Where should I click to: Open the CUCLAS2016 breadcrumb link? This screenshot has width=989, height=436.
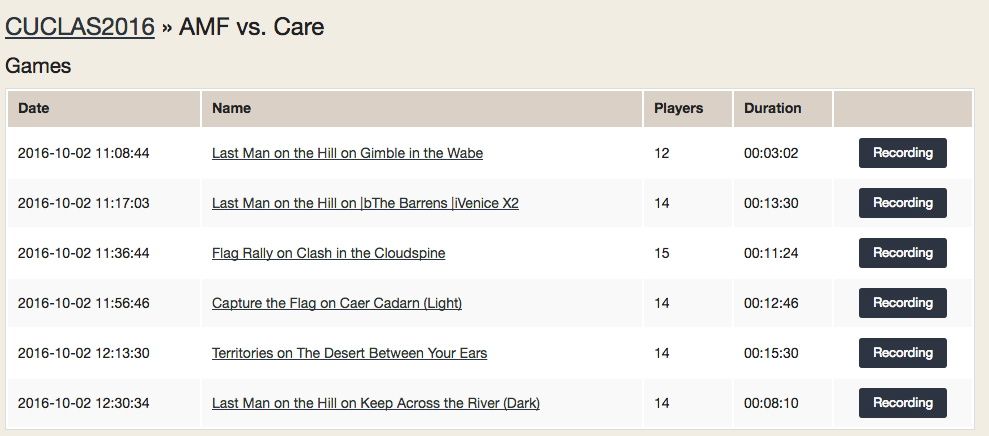[79, 27]
